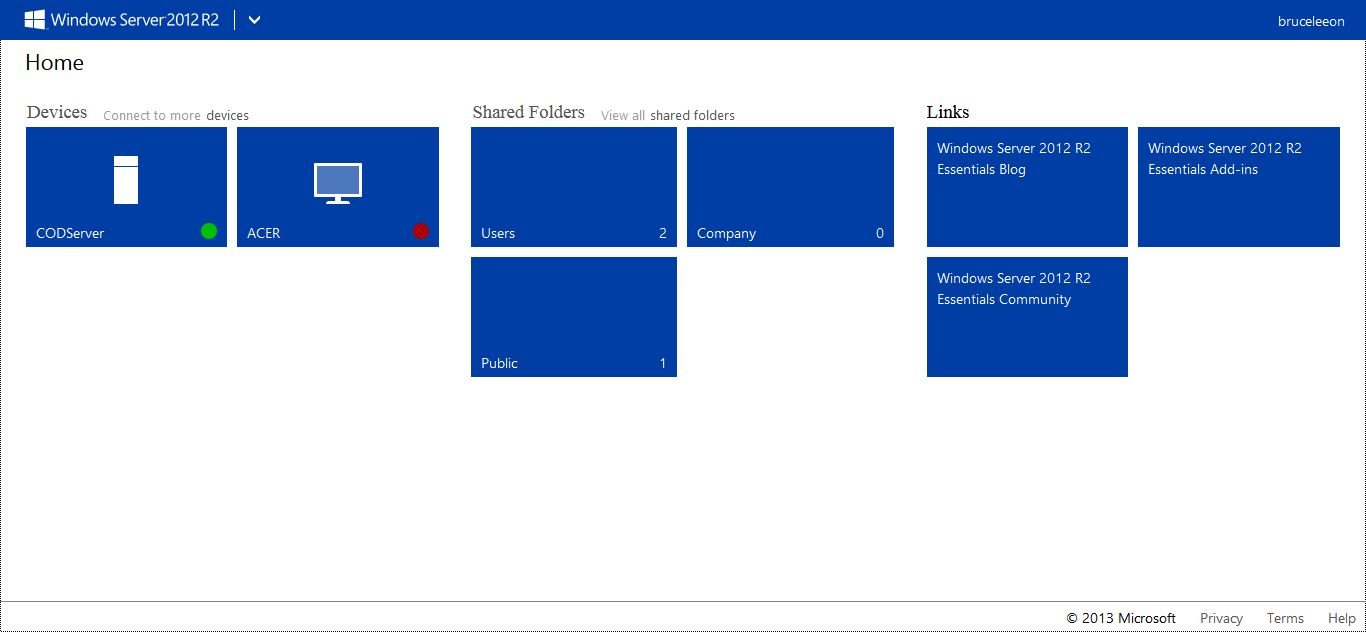Select the CODServer device name
The width and height of the screenshot is (1366, 632).
(x=70, y=233)
